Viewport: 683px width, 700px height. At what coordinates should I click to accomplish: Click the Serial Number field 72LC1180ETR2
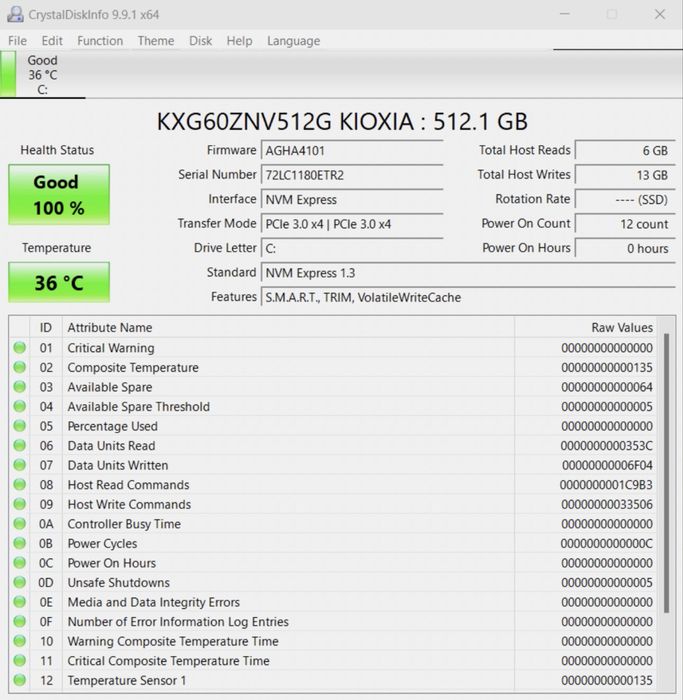352,175
